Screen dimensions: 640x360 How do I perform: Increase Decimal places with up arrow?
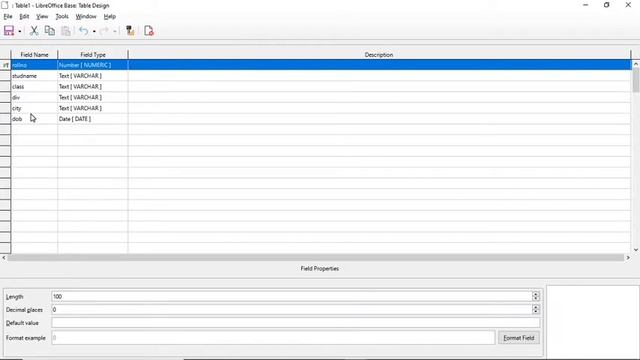click(536, 307)
